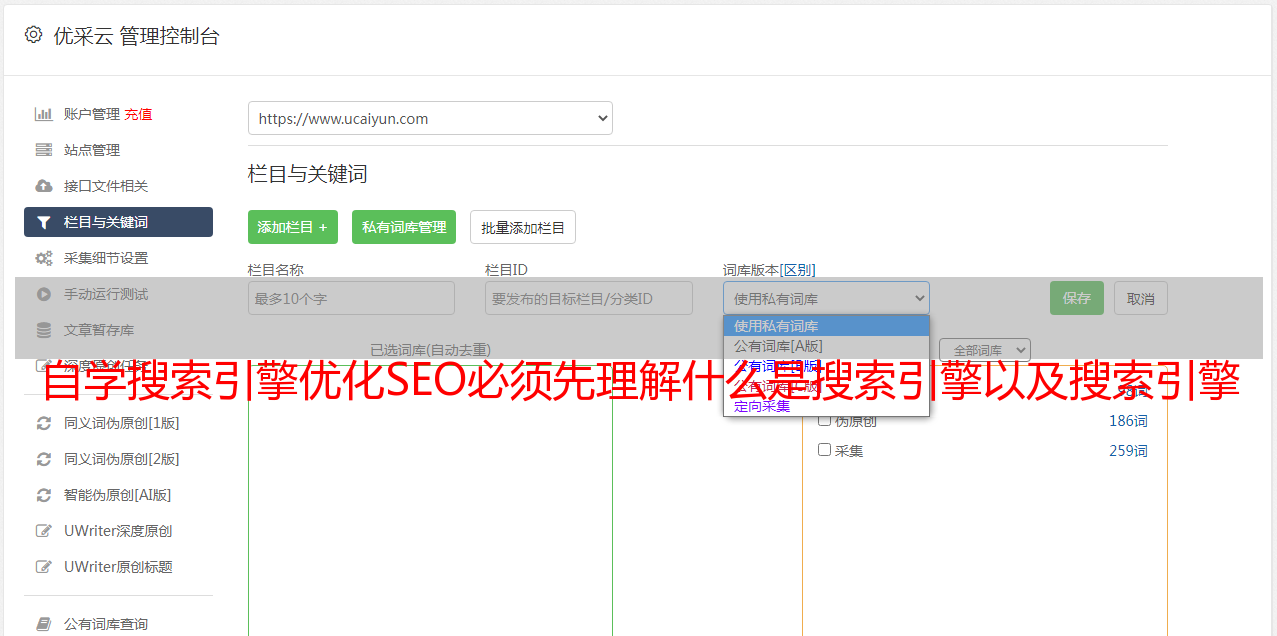Click the play icon for 手动运行测试
Image resolution: width=1277 pixels, height=636 pixels.
tap(43, 294)
